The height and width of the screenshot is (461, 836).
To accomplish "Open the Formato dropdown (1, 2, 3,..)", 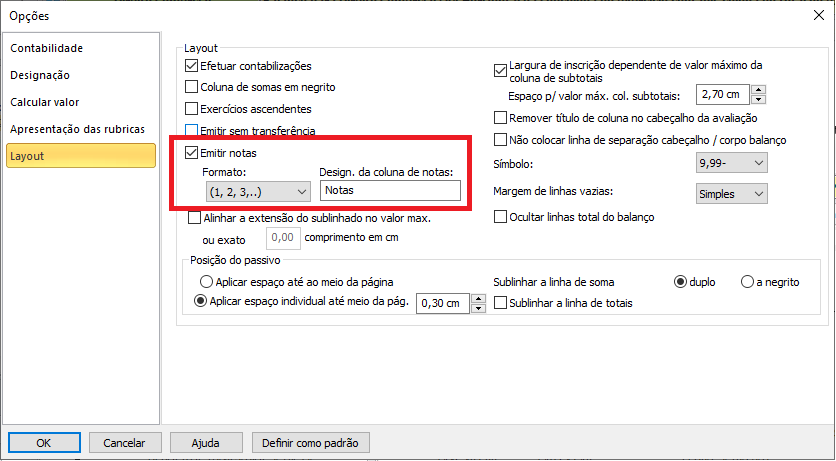I will (x=258, y=192).
